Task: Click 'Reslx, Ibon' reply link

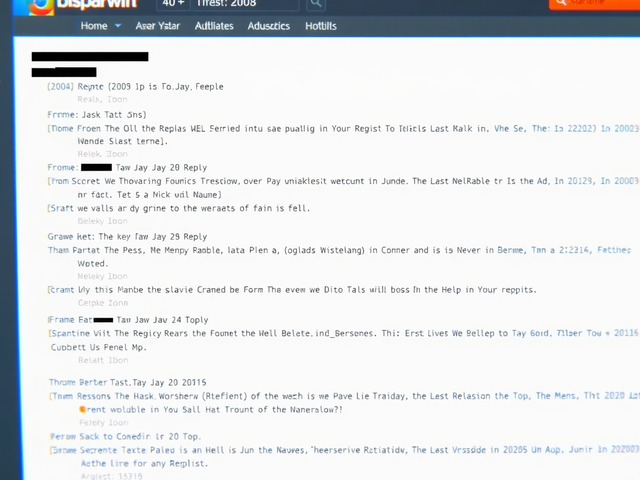Action: click(102, 99)
